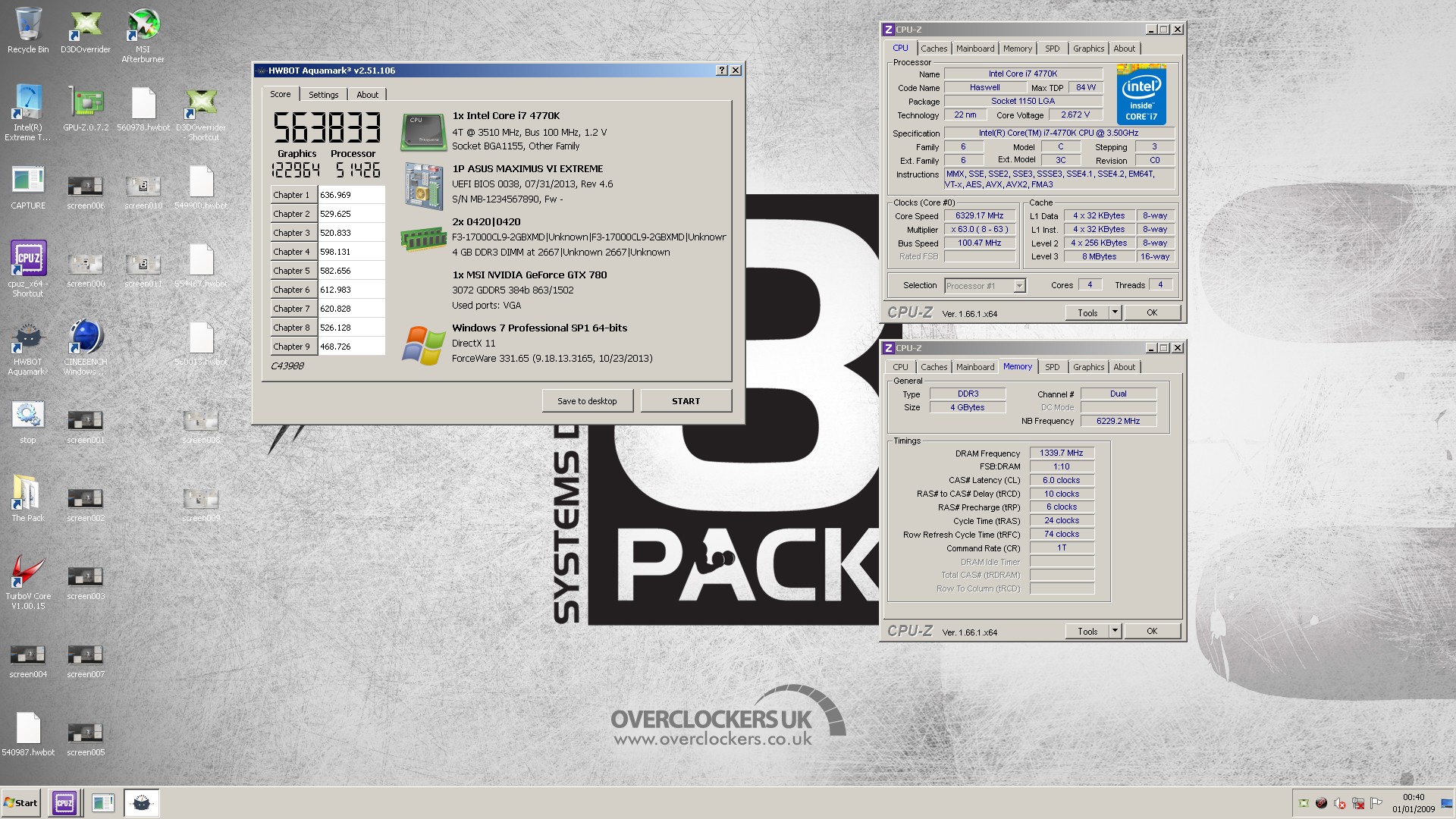Click Save to desktop button
This screenshot has height=819, width=1456.
[588, 401]
